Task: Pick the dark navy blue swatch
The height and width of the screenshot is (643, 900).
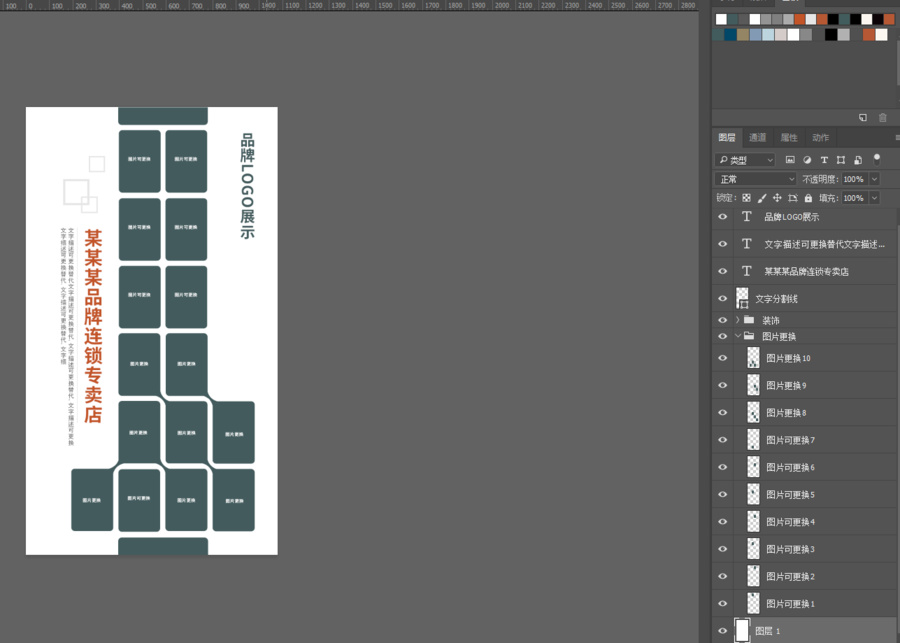Action: [x=730, y=34]
